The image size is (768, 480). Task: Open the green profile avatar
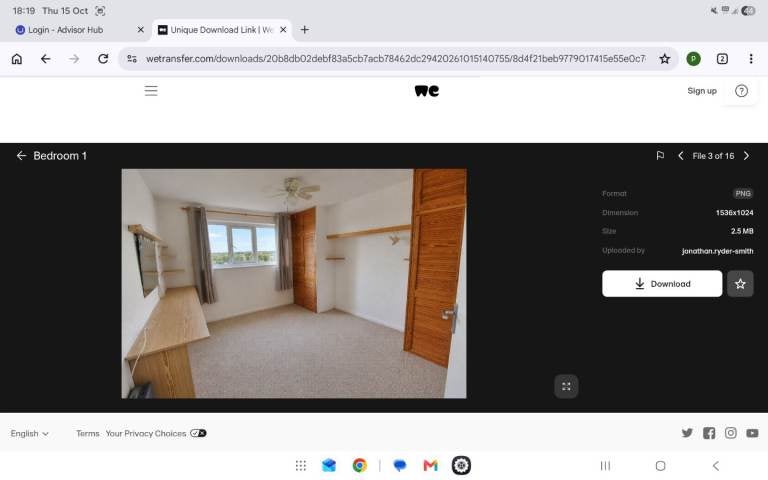(x=693, y=59)
